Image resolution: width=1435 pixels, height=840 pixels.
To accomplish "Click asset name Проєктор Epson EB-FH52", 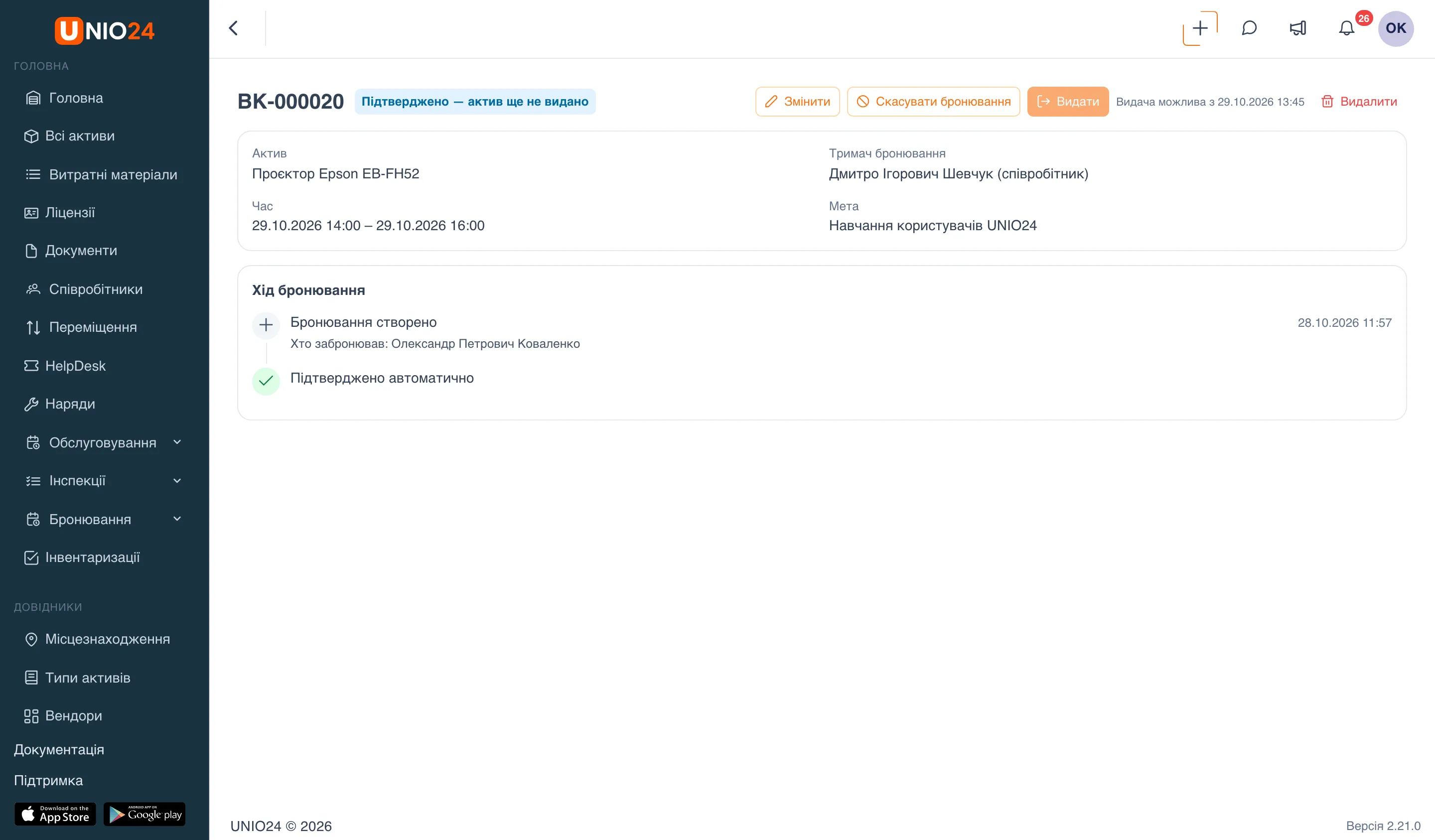I will click(x=335, y=174).
